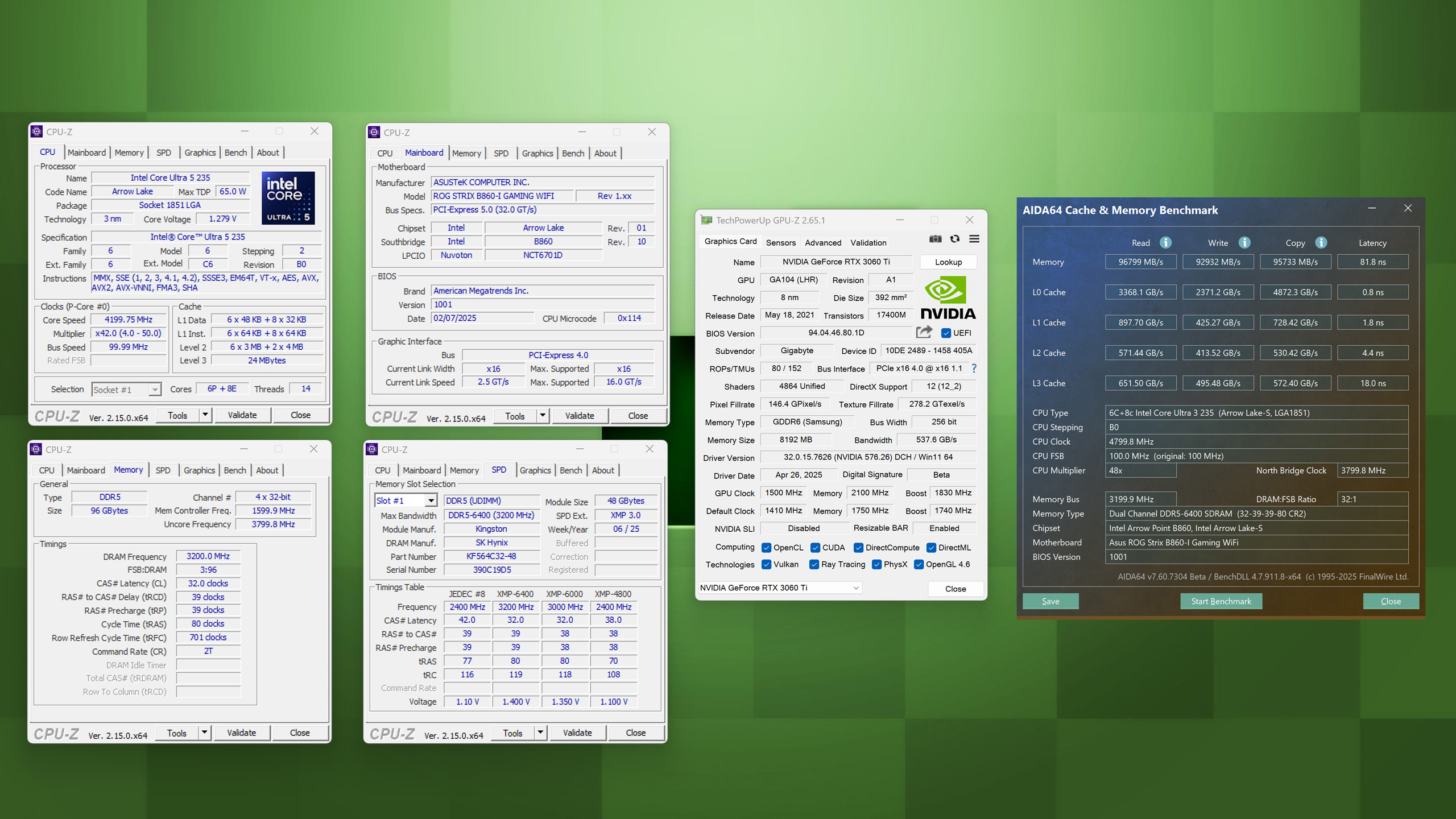Click the CPU-Z app icon in Mainboard window title
This screenshot has width=1456, height=819.
[x=374, y=132]
